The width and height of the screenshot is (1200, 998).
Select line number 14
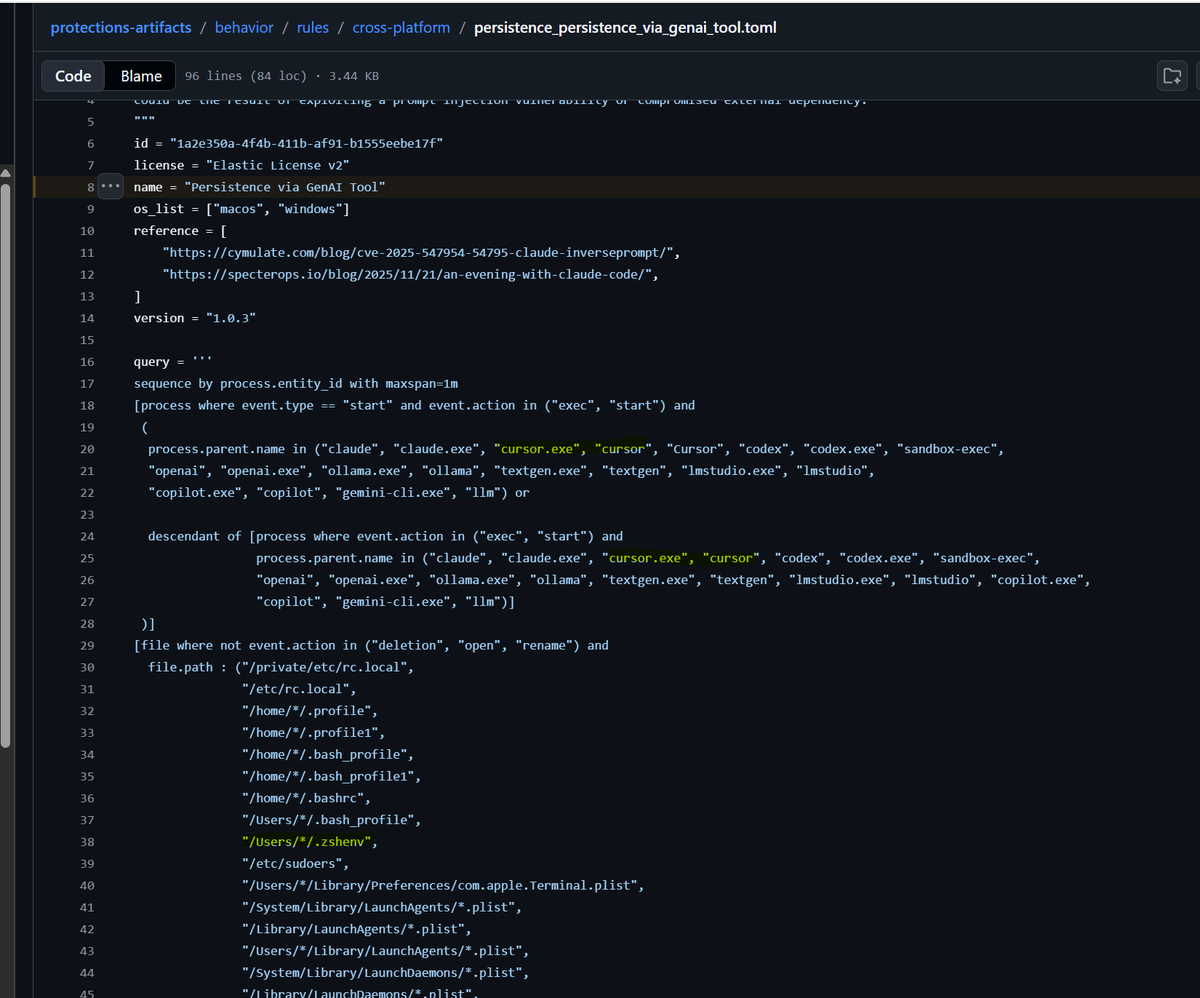87,318
